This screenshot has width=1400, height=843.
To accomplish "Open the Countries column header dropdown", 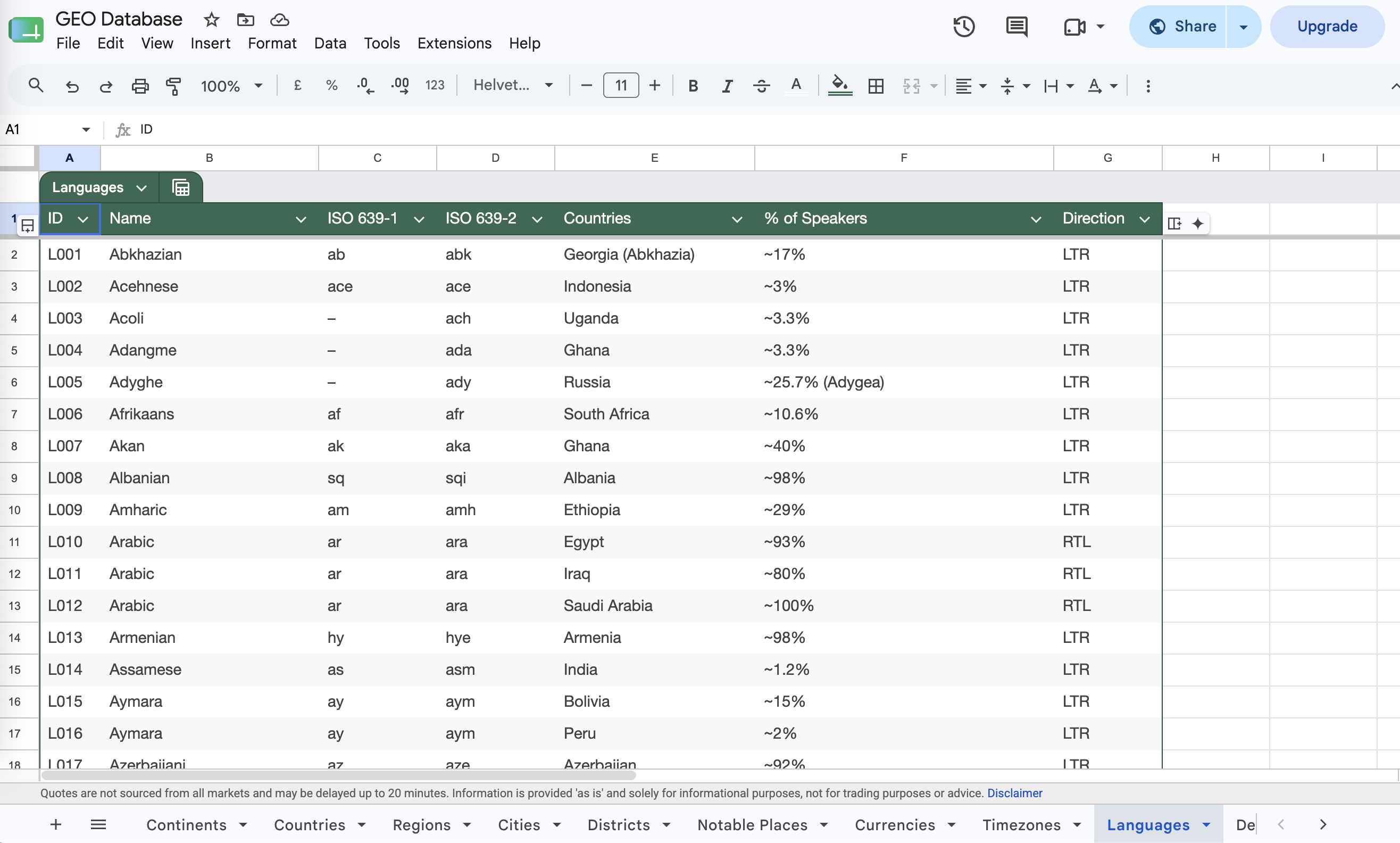I will click(x=737, y=219).
